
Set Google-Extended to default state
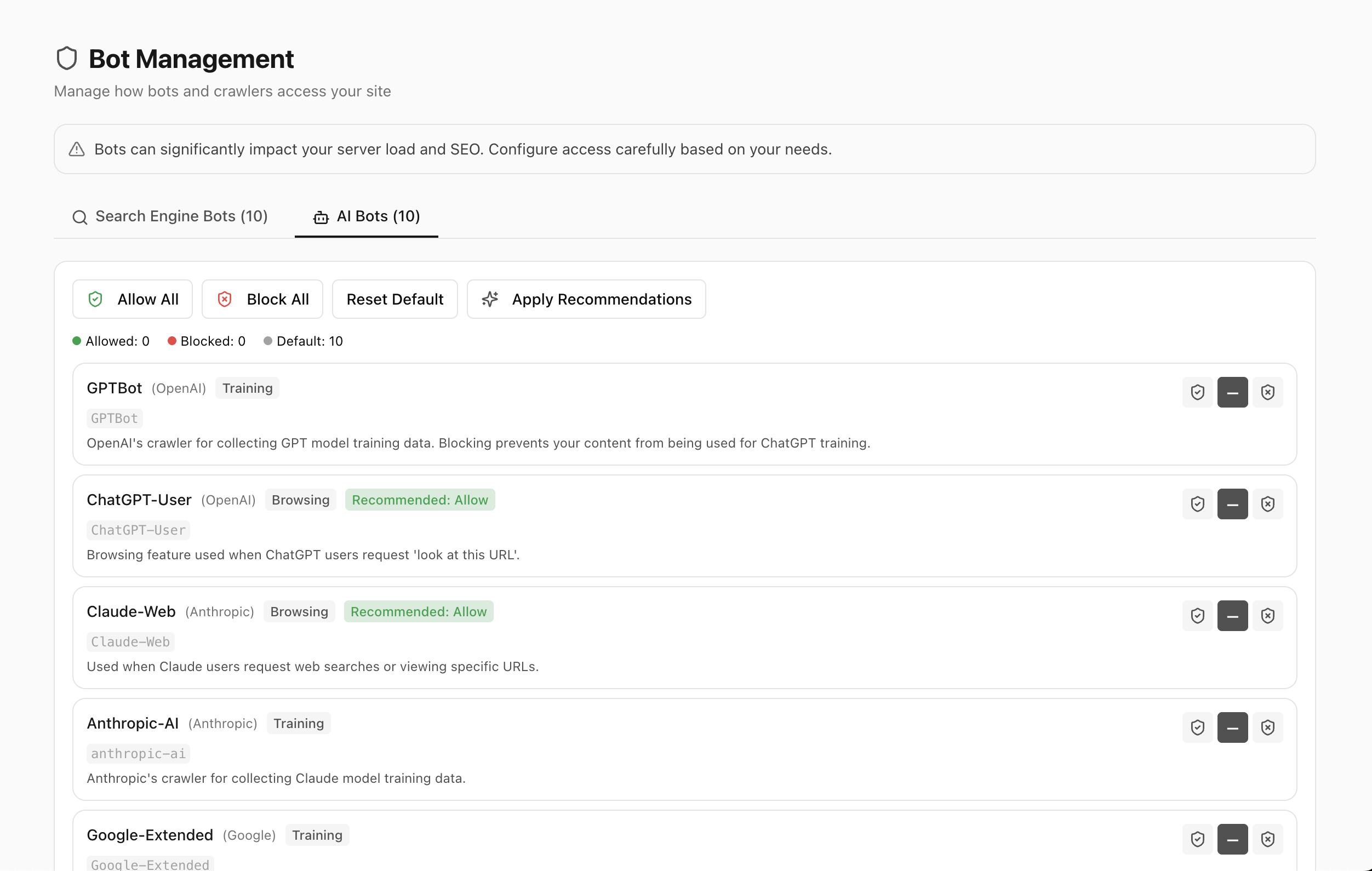(x=1232, y=839)
